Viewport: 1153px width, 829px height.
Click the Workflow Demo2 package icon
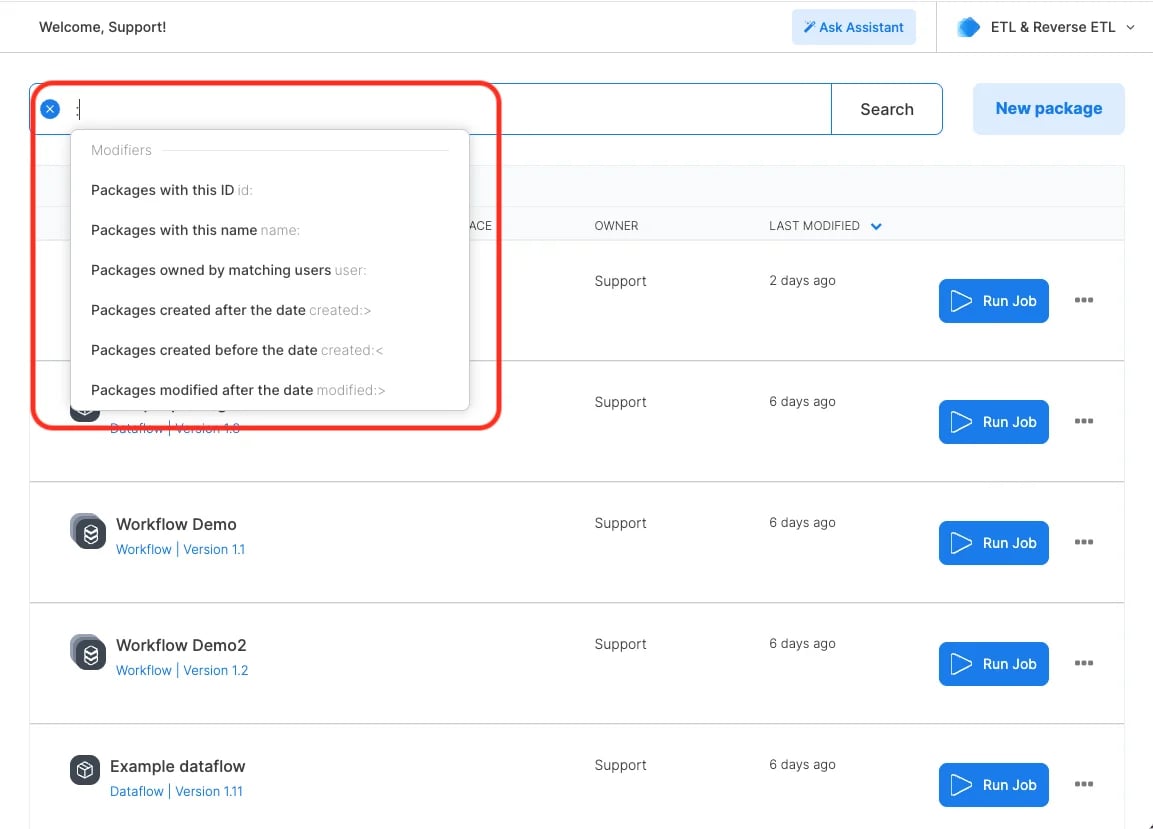coord(88,652)
